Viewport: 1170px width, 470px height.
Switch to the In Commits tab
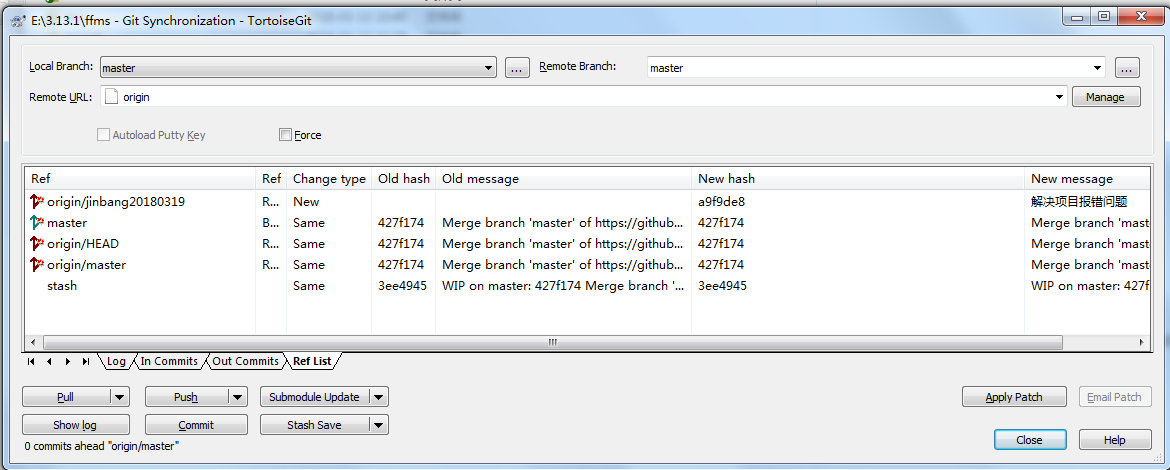click(169, 361)
